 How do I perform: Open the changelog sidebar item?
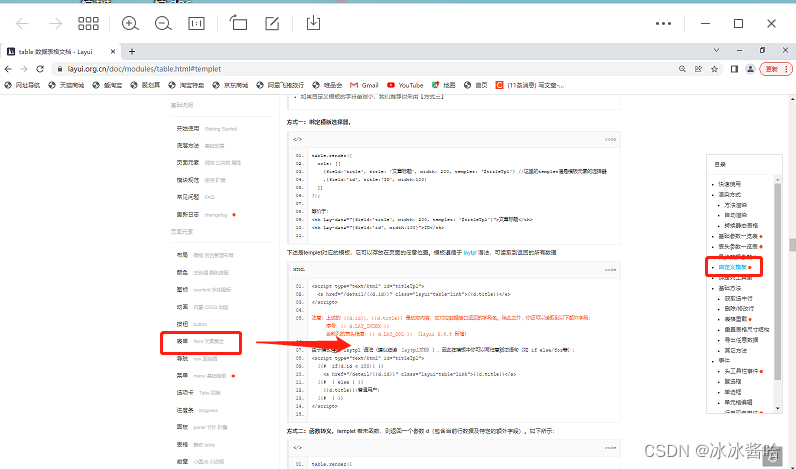(x=203, y=215)
